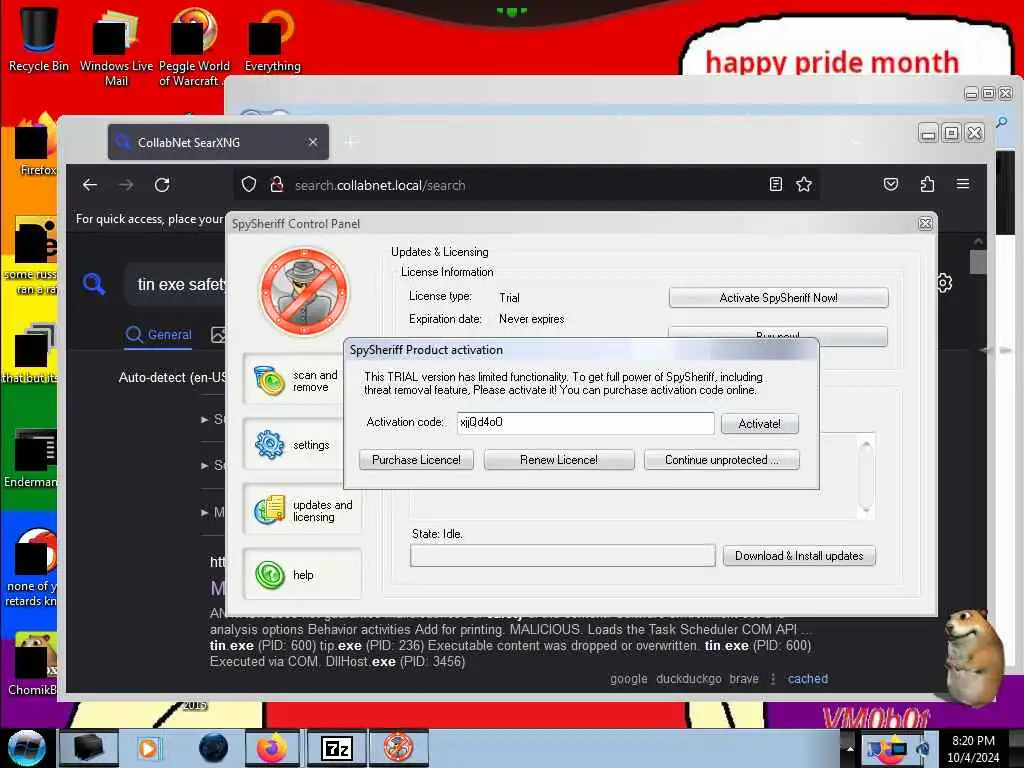Click the SearXNG magnifier search icon
Screen dimensions: 1024x768
click(94, 284)
